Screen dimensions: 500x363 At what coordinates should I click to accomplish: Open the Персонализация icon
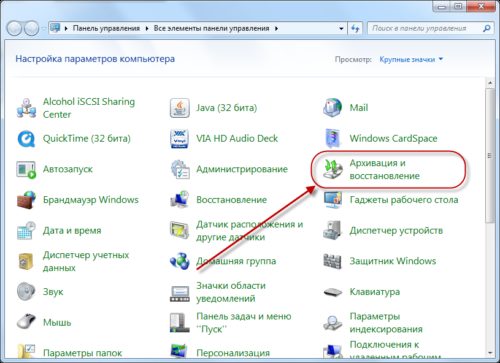click(x=180, y=351)
